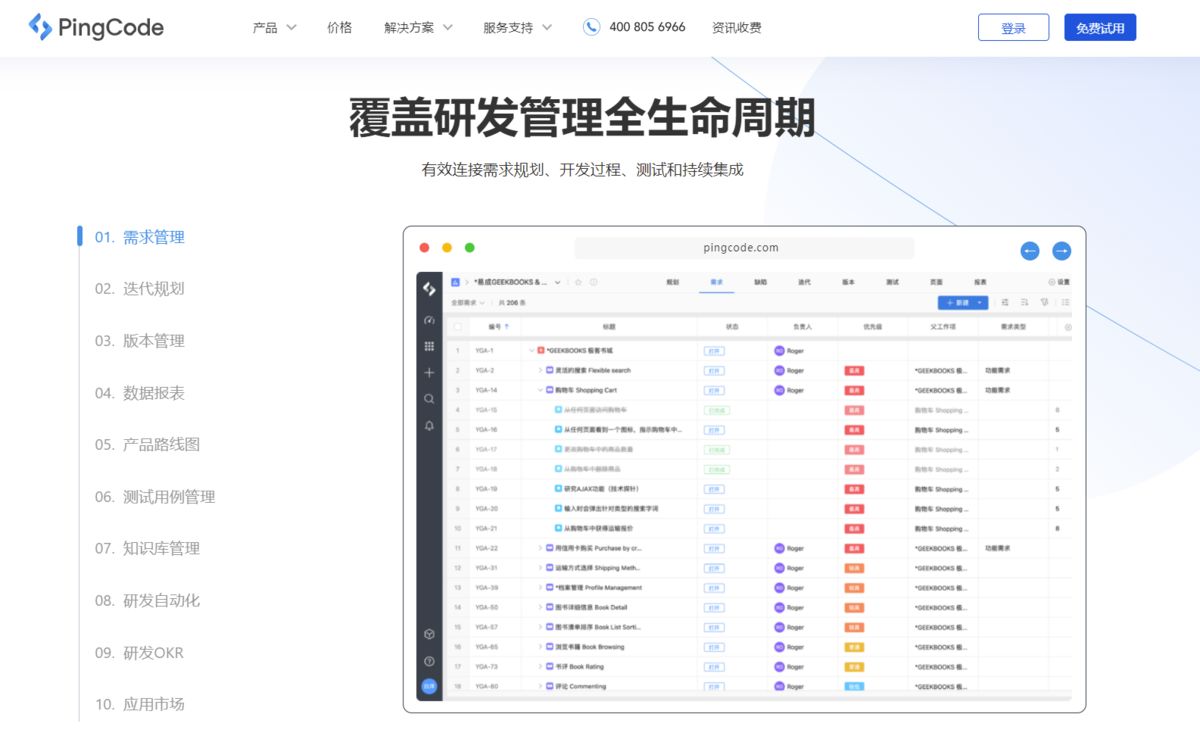The width and height of the screenshot is (1200, 736).
Task: Collapse the *GEEKBOOKS 极客书城 row
Action: [x=531, y=351]
